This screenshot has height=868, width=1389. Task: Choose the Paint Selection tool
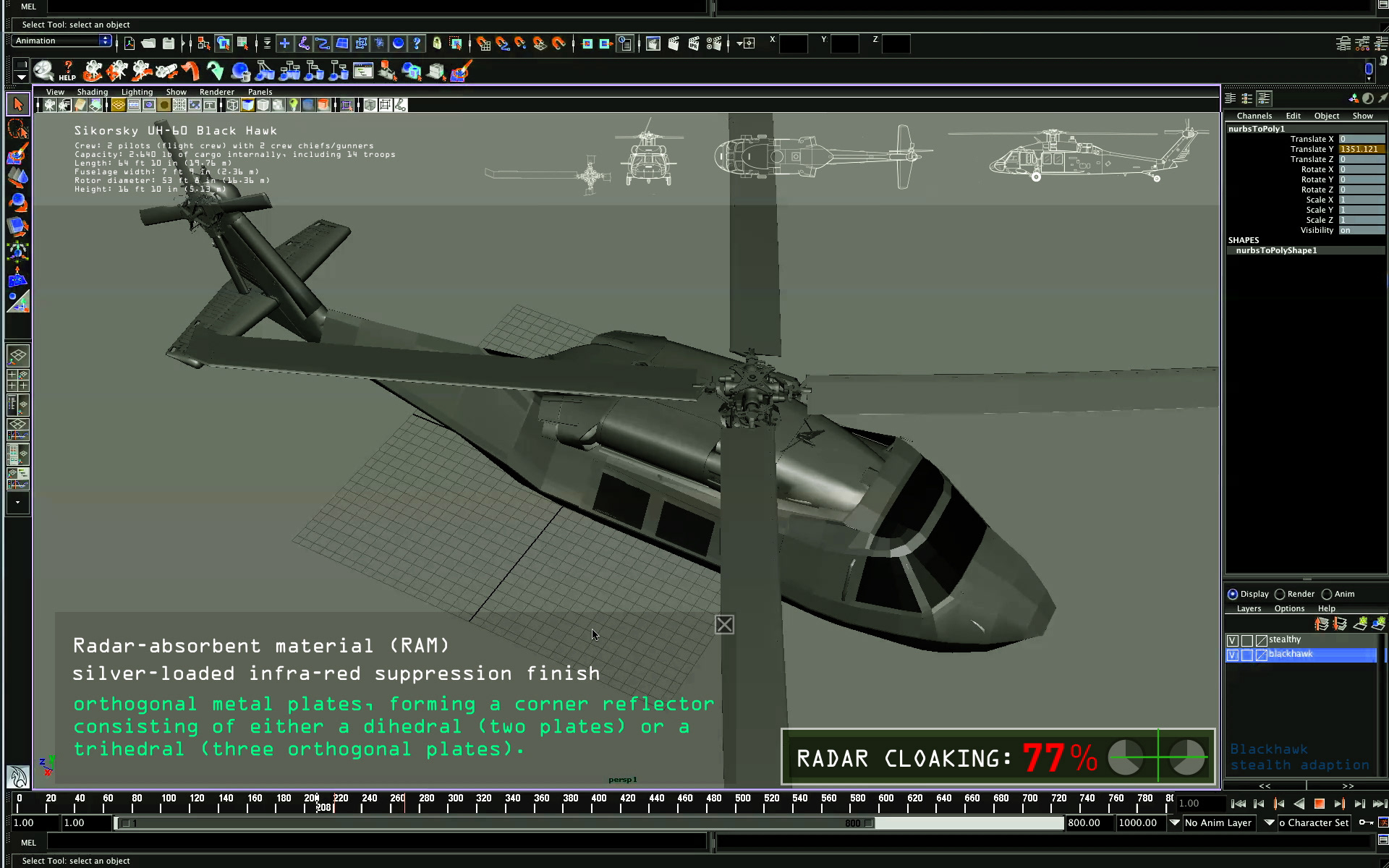(x=18, y=154)
